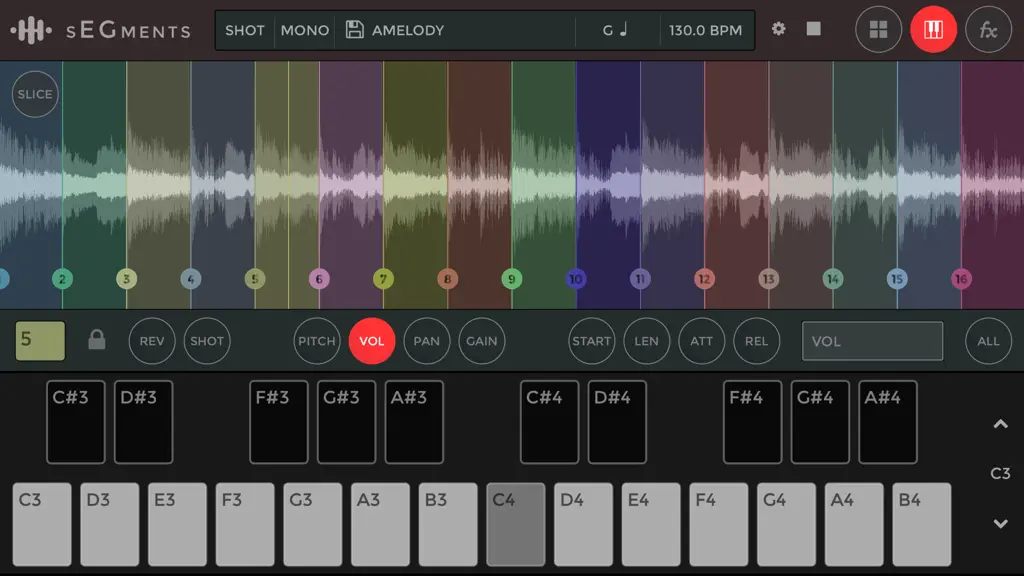Toggle the slice lock padlock icon
1024x576 pixels.
click(x=97, y=340)
